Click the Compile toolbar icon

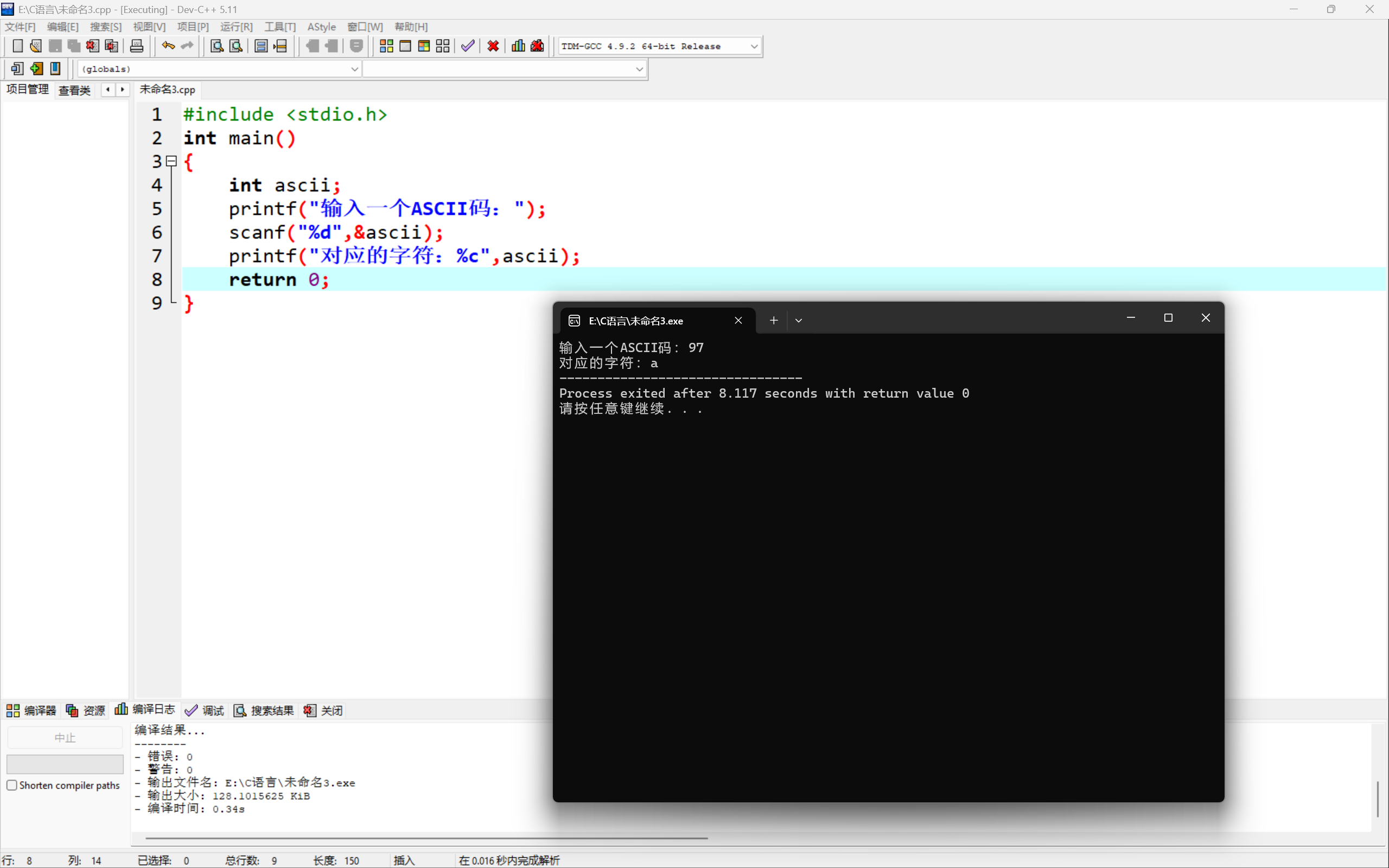pos(386,46)
